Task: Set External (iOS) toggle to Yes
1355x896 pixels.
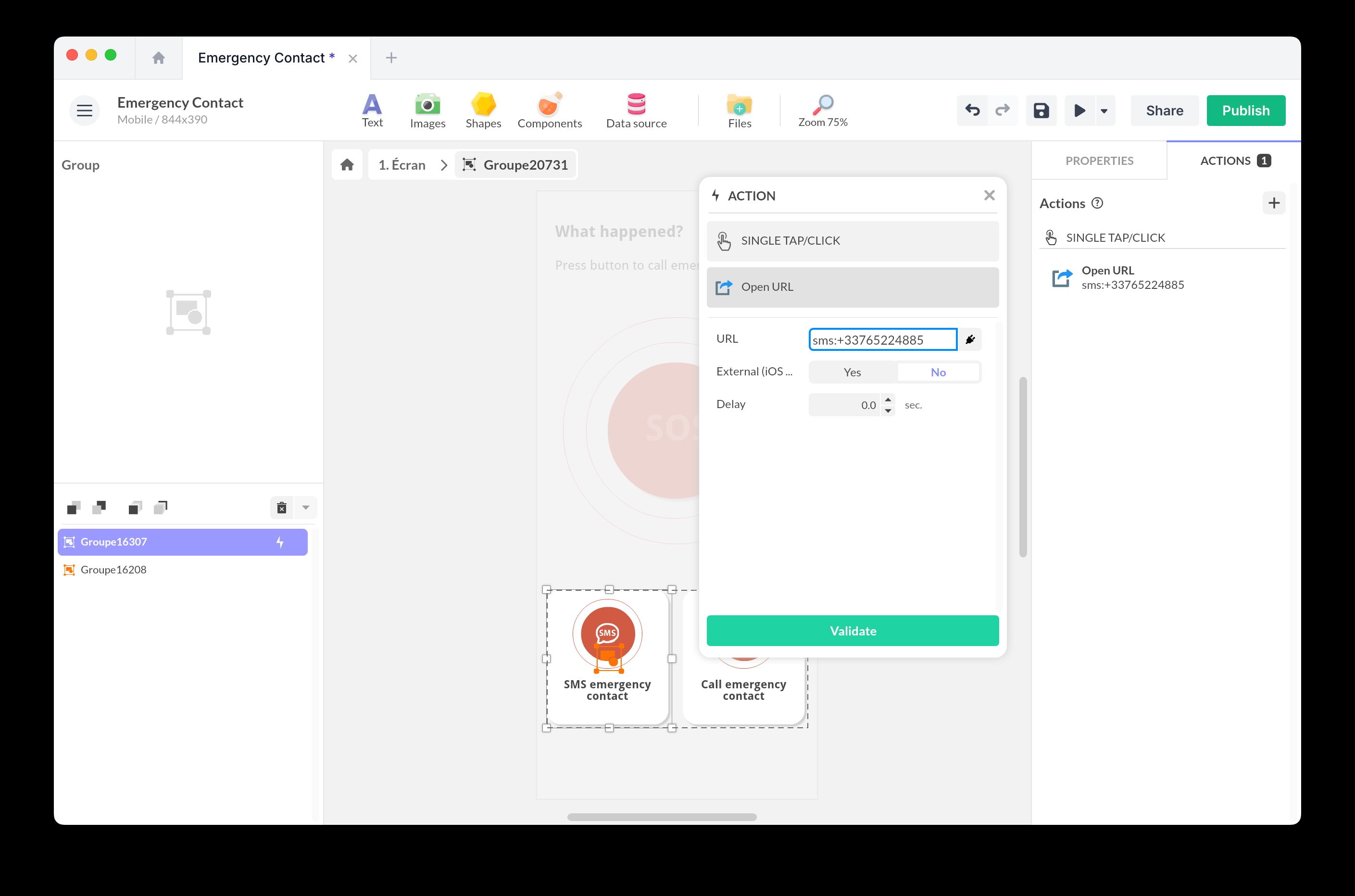Action: 852,372
